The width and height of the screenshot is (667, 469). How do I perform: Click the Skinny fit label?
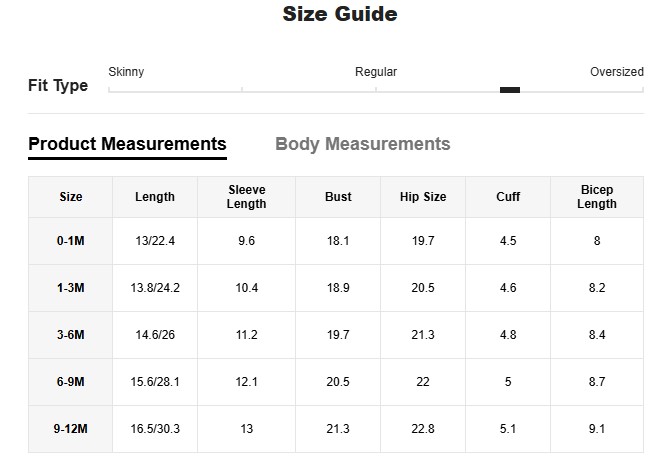click(x=126, y=72)
